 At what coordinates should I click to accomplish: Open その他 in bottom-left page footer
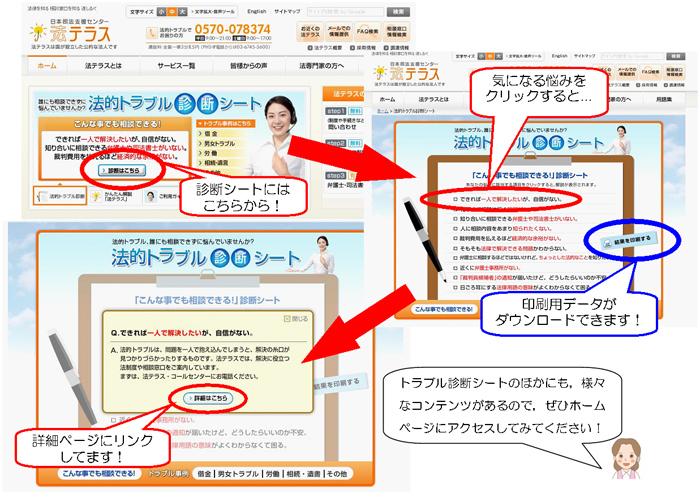[337, 474]
